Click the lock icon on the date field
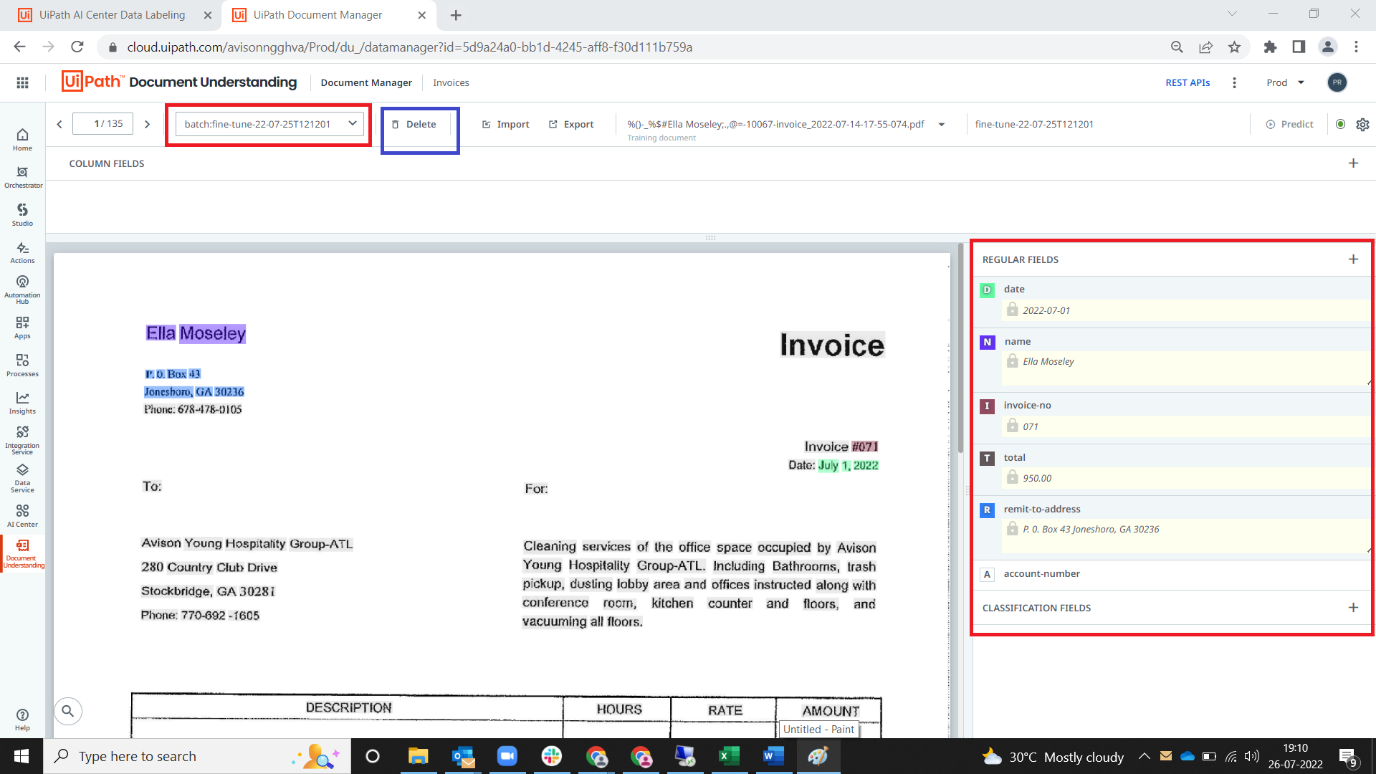The width and height of the screenshot is (1376, 774). pyautogui.click(x=1012, y=310)
